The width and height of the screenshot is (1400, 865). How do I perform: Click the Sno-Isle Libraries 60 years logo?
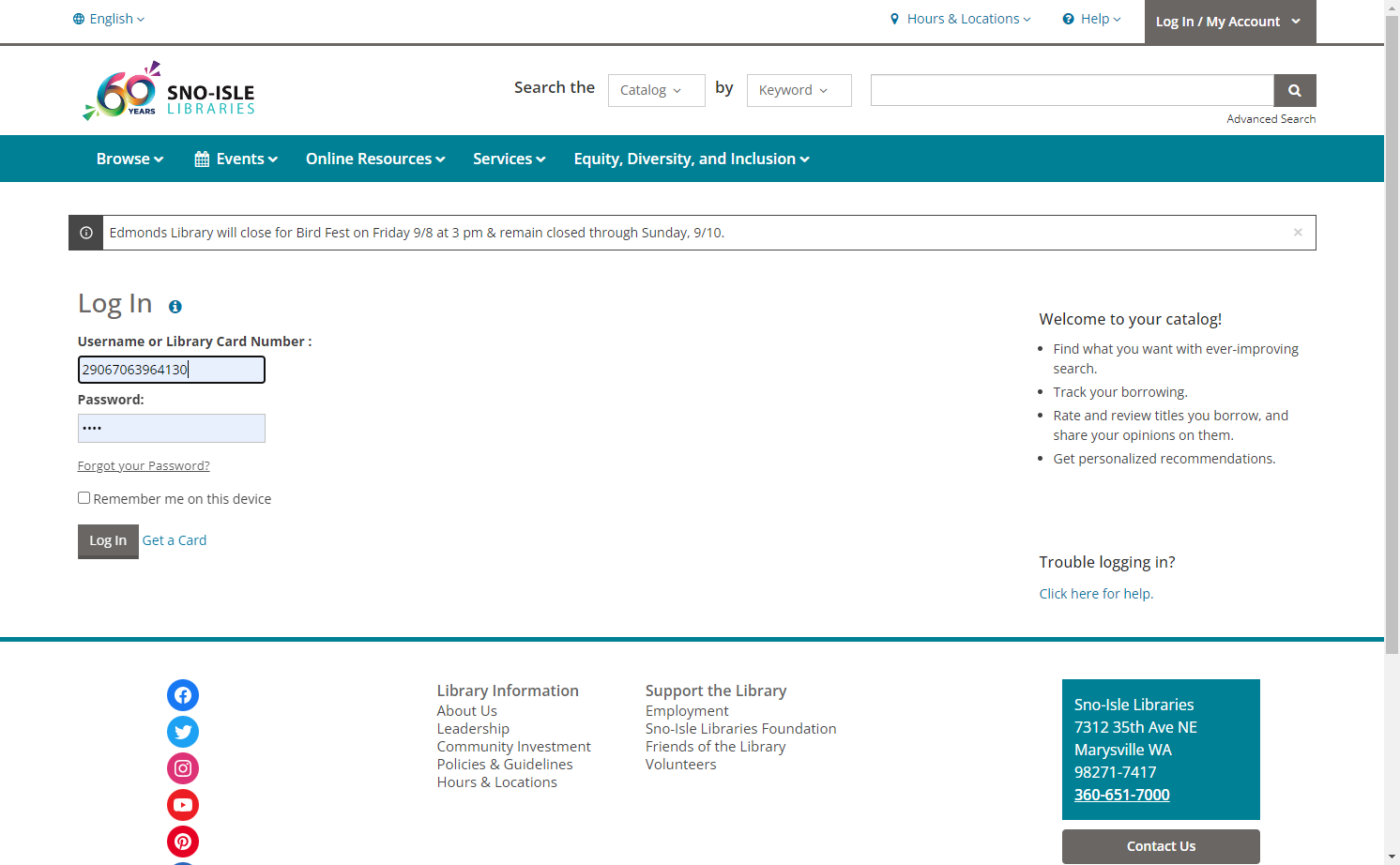(x=169, y=91)
